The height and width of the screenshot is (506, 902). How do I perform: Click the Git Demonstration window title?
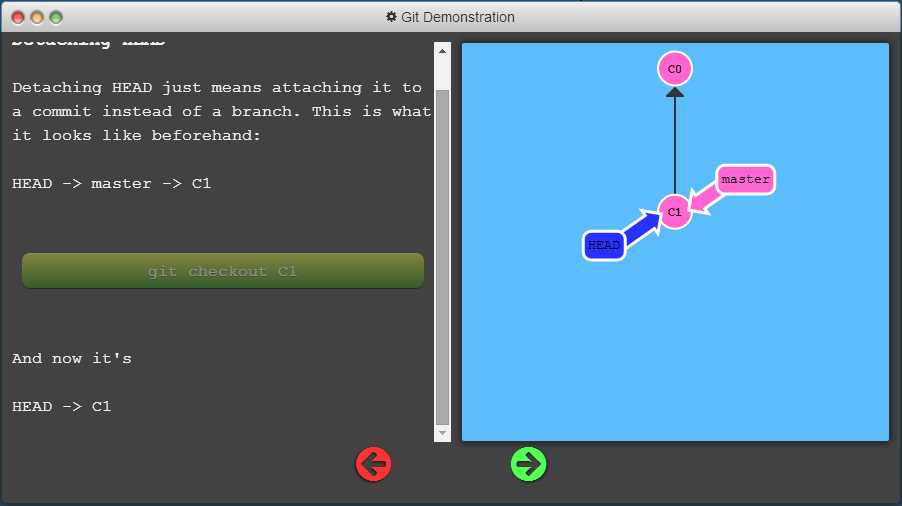pos(458,17)
